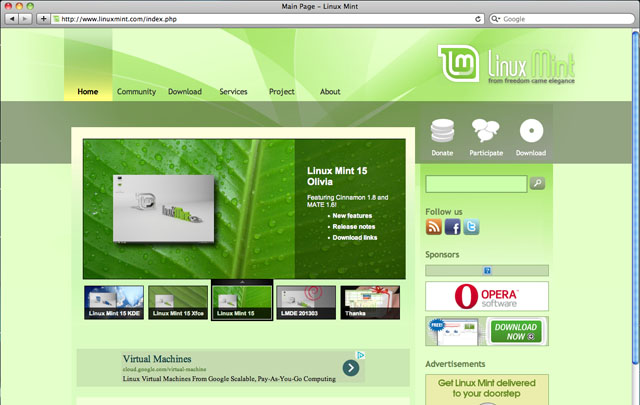The height and width of the screenshot is (405, 640).
Task: Click the browser forward arrow button
Action: tap(25, 19)
